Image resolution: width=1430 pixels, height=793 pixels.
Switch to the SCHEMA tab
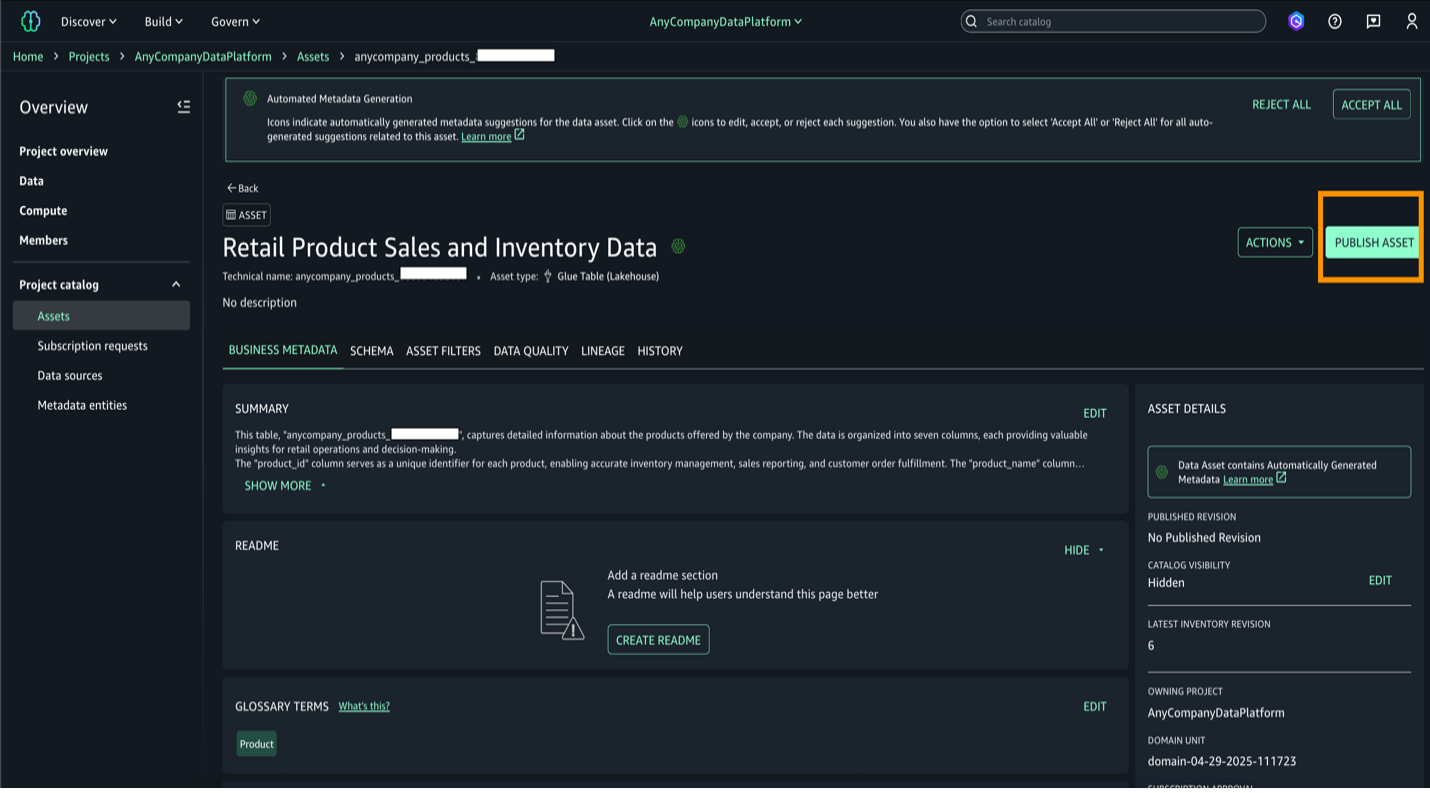[371, 351]
